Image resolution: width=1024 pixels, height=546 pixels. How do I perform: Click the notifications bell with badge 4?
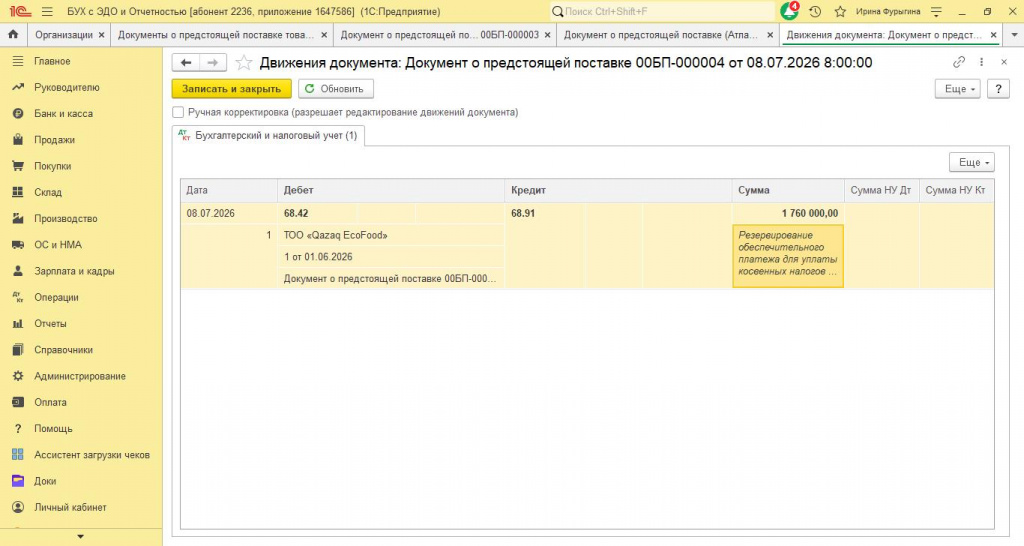point(790,11)
